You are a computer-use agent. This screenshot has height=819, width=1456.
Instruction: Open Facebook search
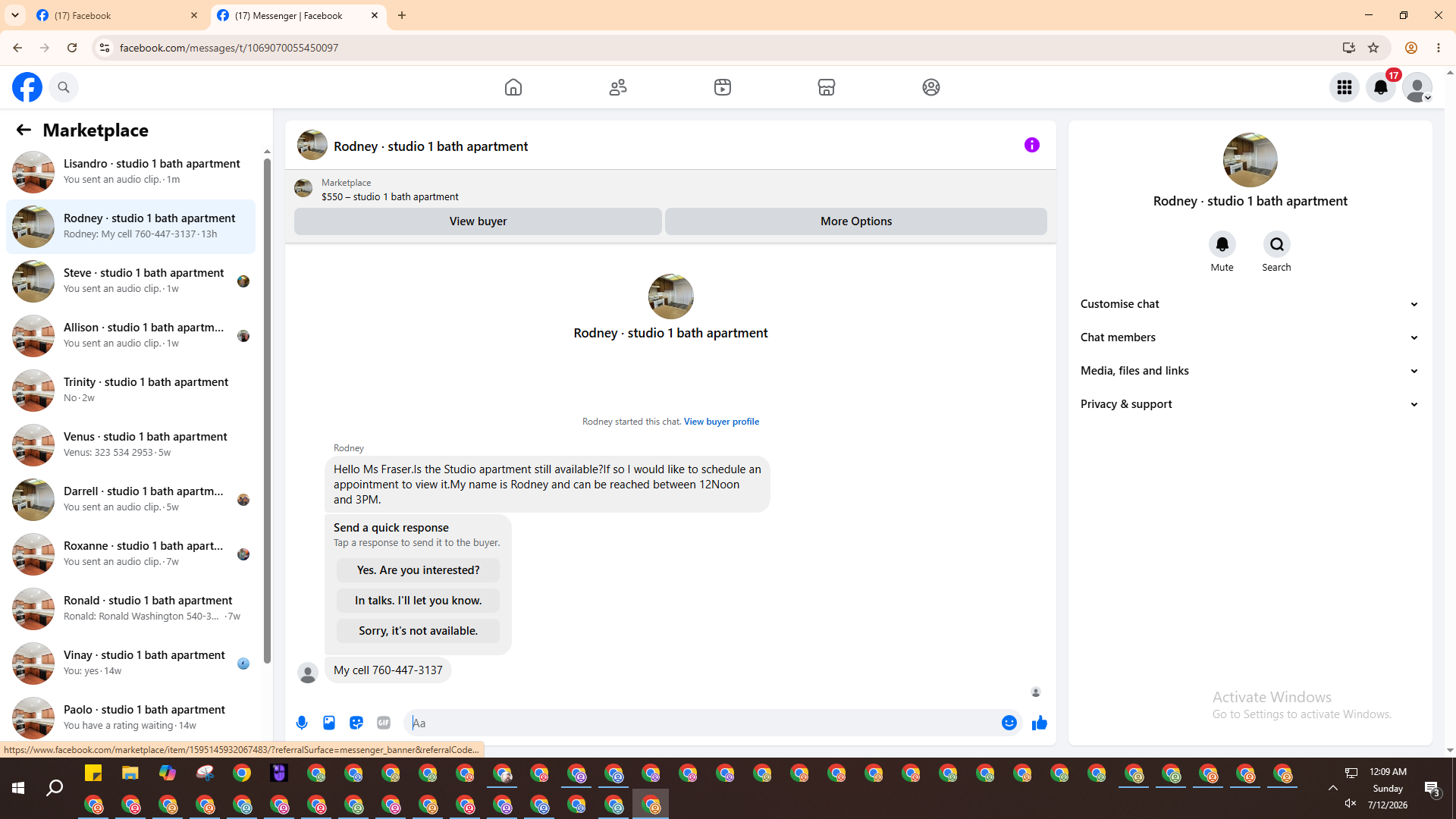coord(64,87)
